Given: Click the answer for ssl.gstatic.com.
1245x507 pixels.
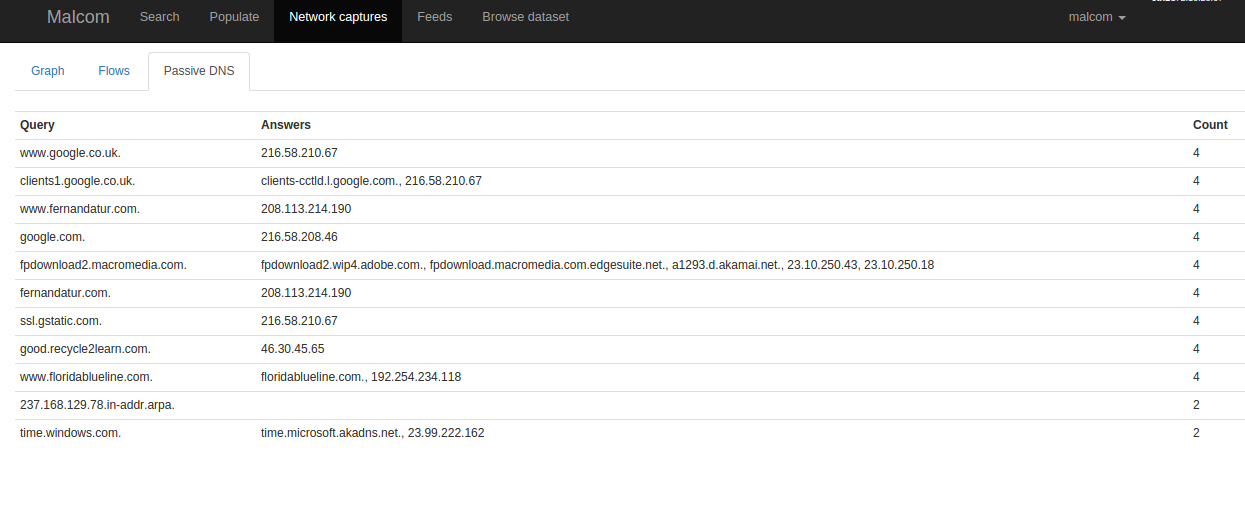Looking at the screenshot, I should pos(299,321).
